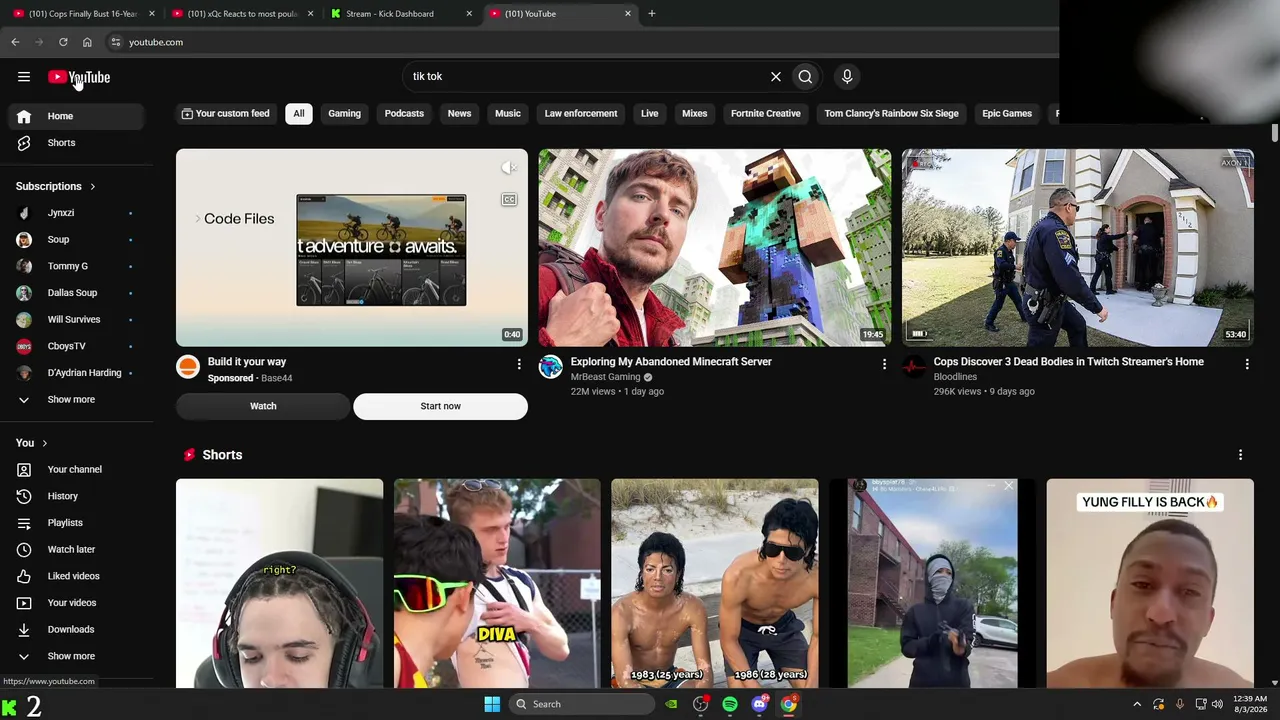Open History in the sidebar
1280x720 pixels.
(76, 496)
